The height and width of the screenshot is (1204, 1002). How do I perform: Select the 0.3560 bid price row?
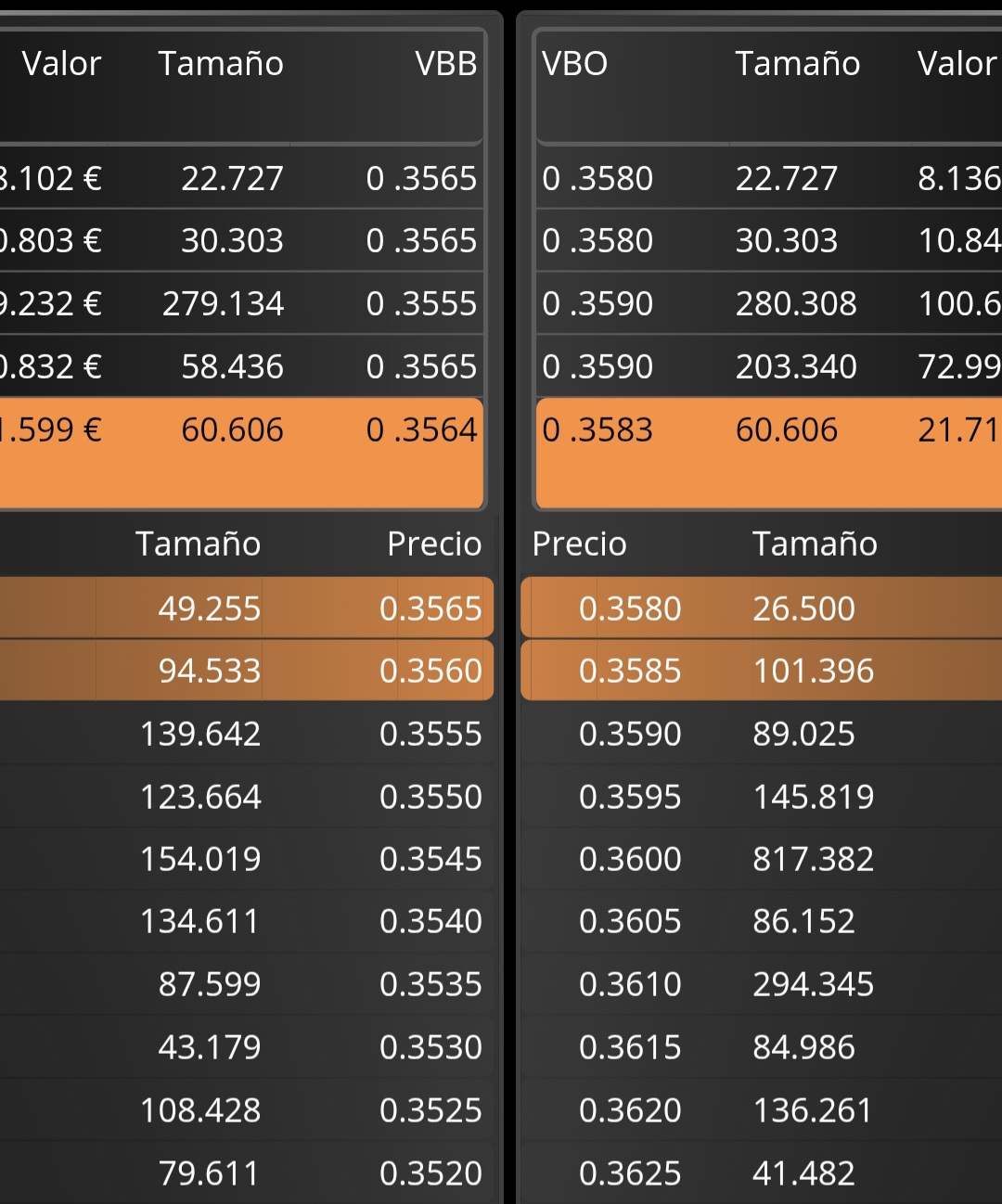[x=246, y=670]
